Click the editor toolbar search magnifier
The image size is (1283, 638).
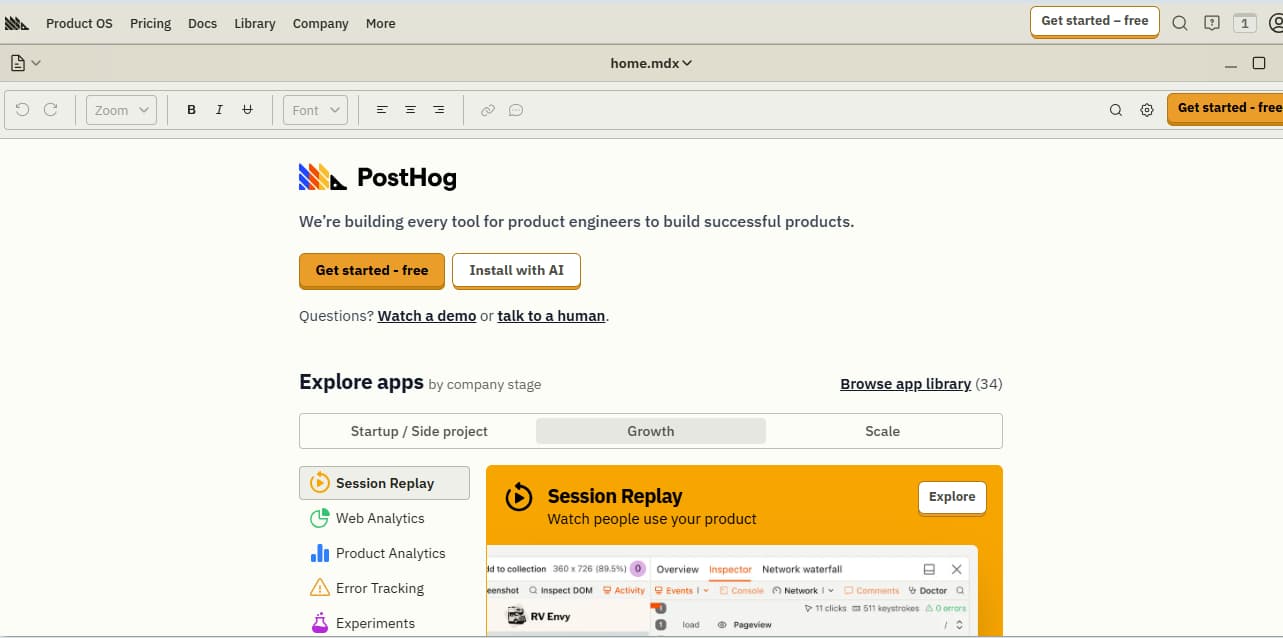coord(1116,110)
